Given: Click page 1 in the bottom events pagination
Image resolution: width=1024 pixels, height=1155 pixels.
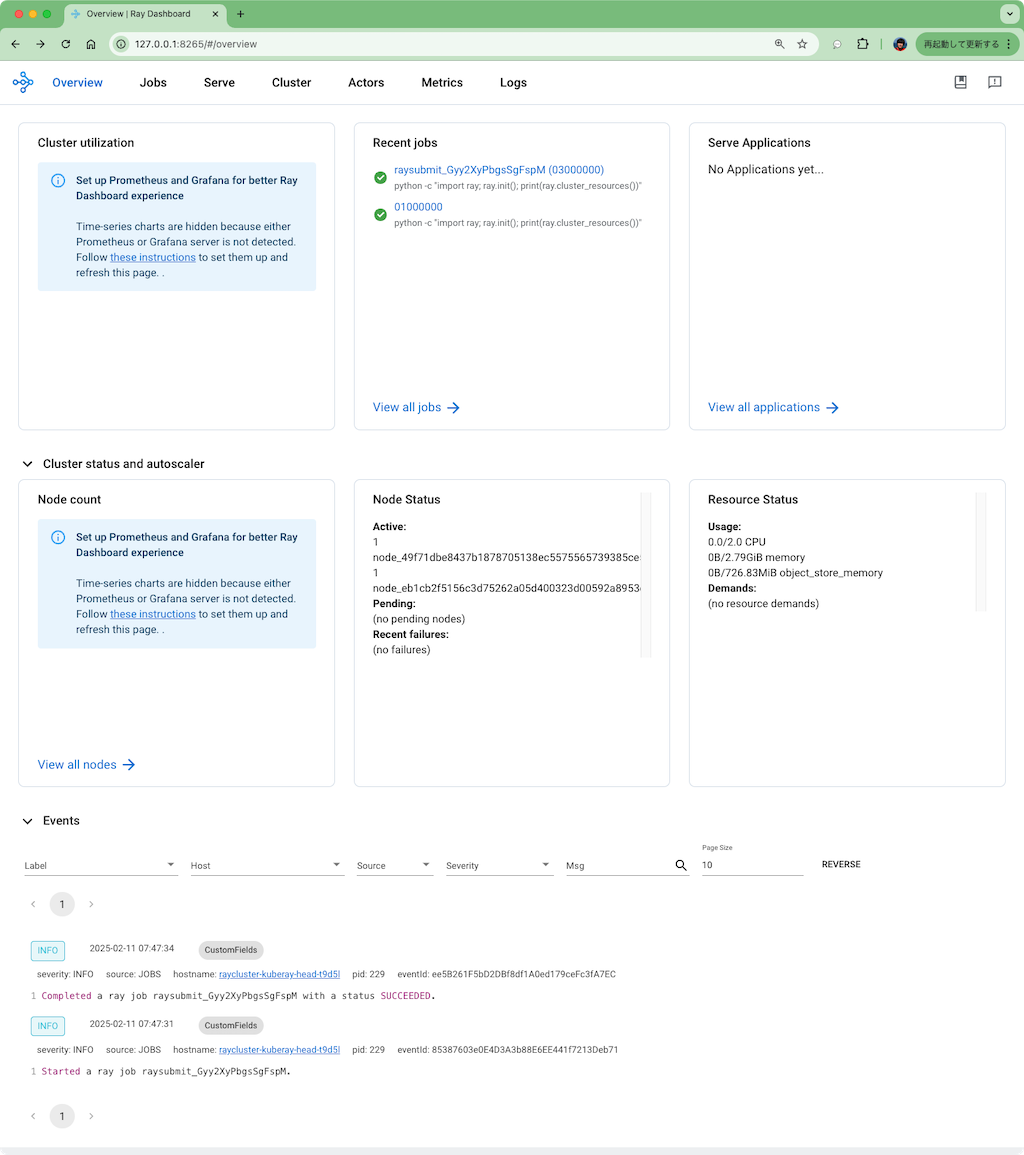Looking at the screenshot, I should [x=62, y=1116].
